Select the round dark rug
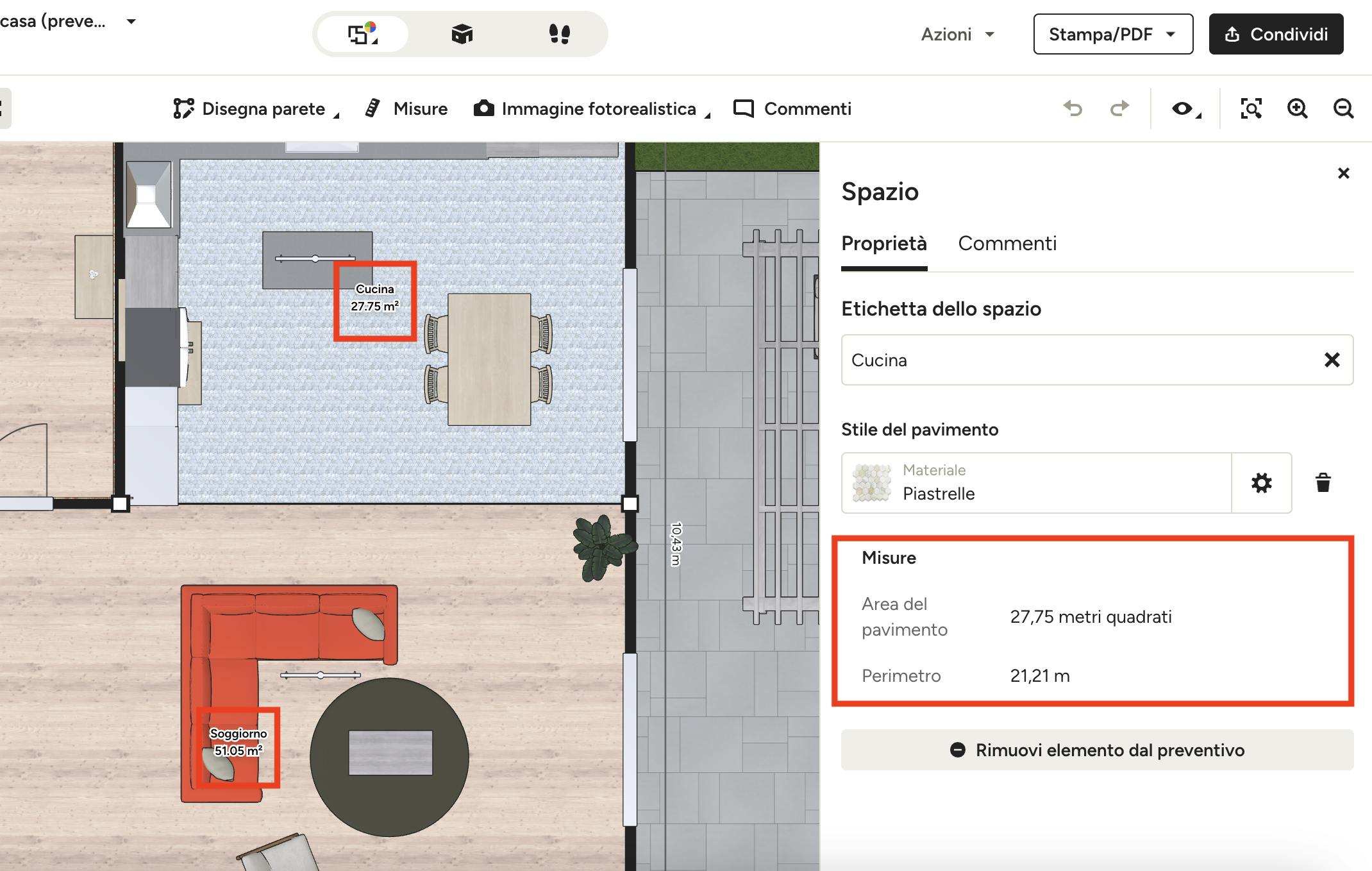 (389, 757)
